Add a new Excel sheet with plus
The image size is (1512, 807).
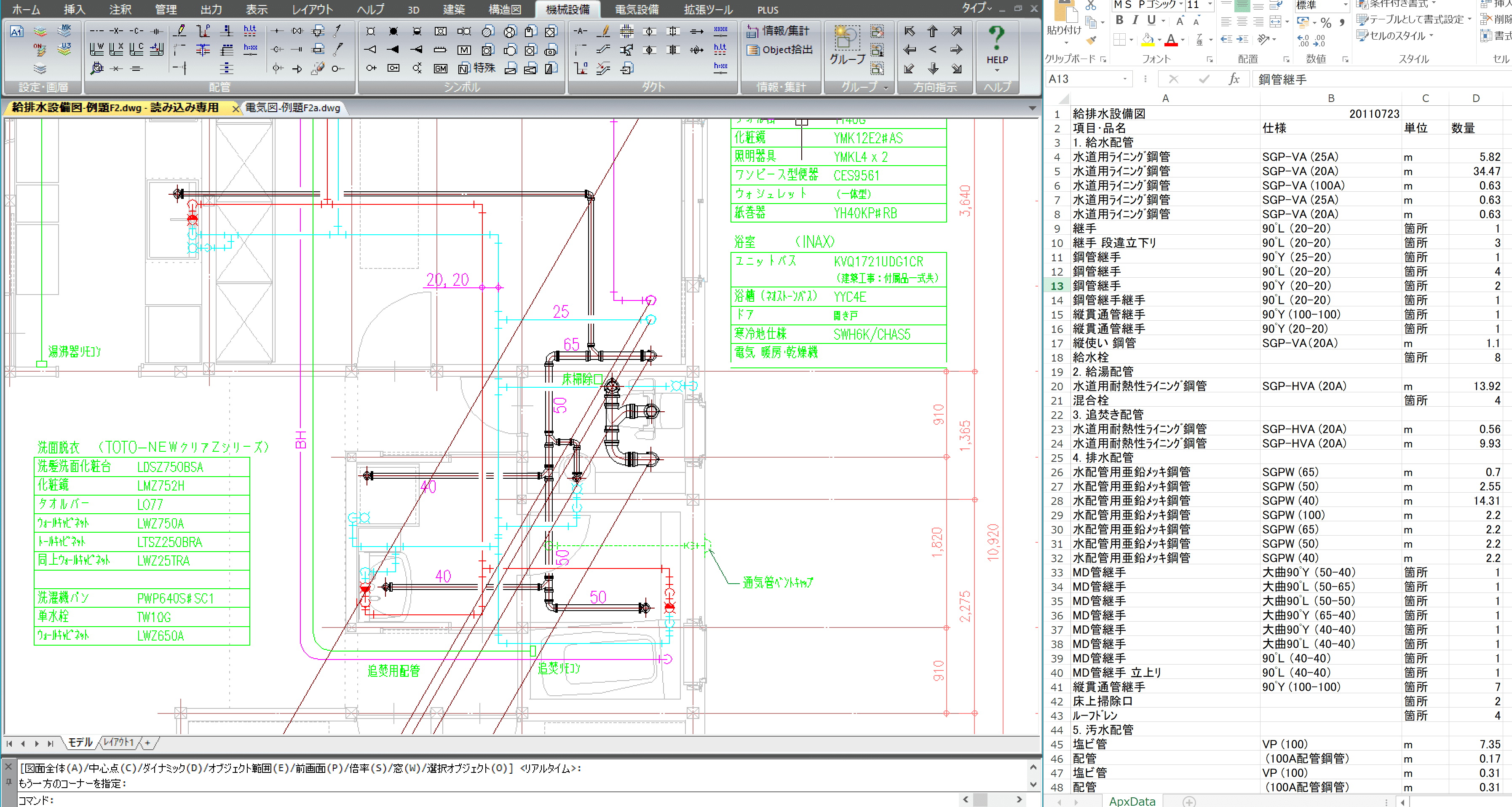tap(1189, 801)
